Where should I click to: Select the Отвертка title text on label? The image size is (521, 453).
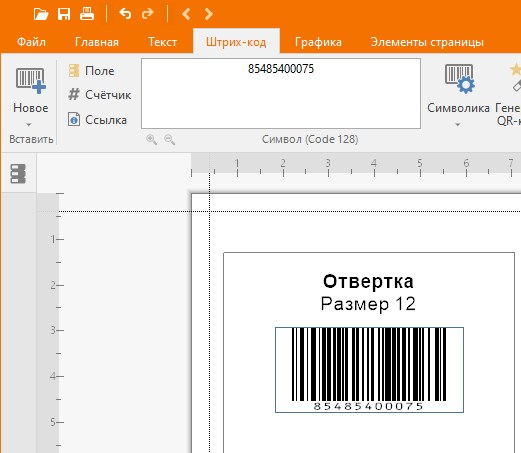[368, 281]
